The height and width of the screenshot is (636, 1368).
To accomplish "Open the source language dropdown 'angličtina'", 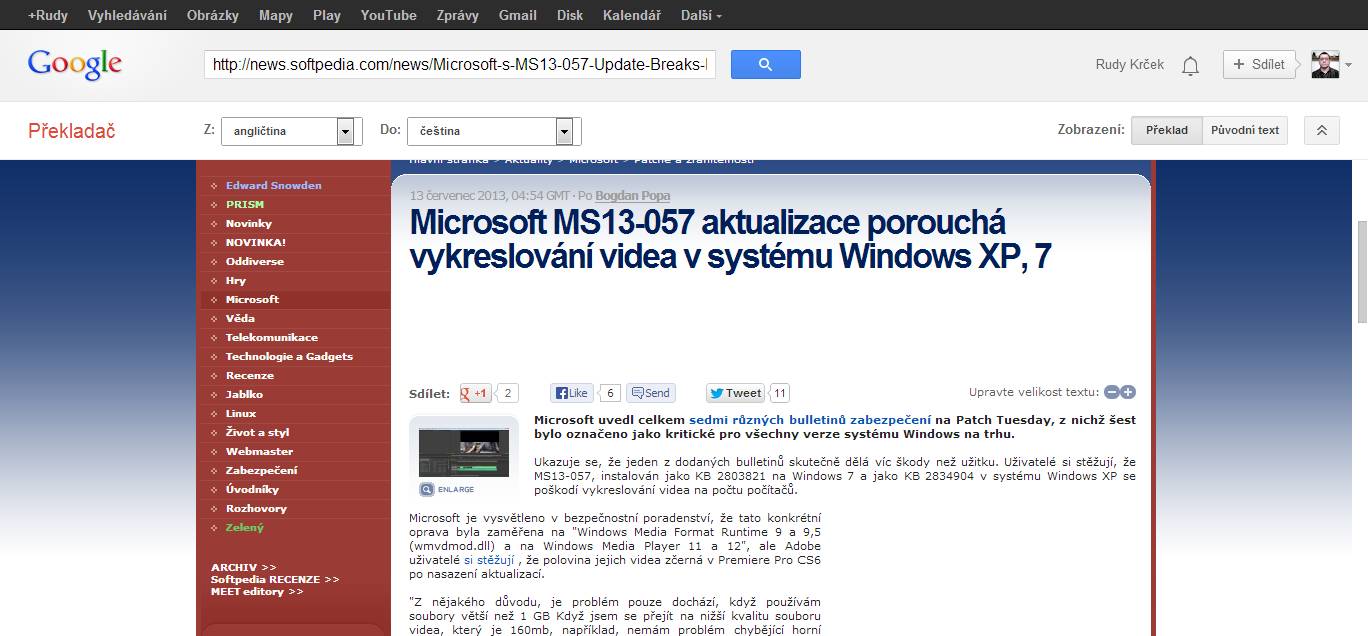I will pyautogui.click(x=291, y=131).
